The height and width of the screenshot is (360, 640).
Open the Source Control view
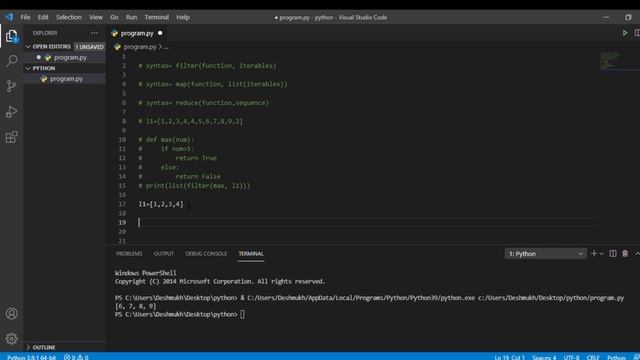11,86
